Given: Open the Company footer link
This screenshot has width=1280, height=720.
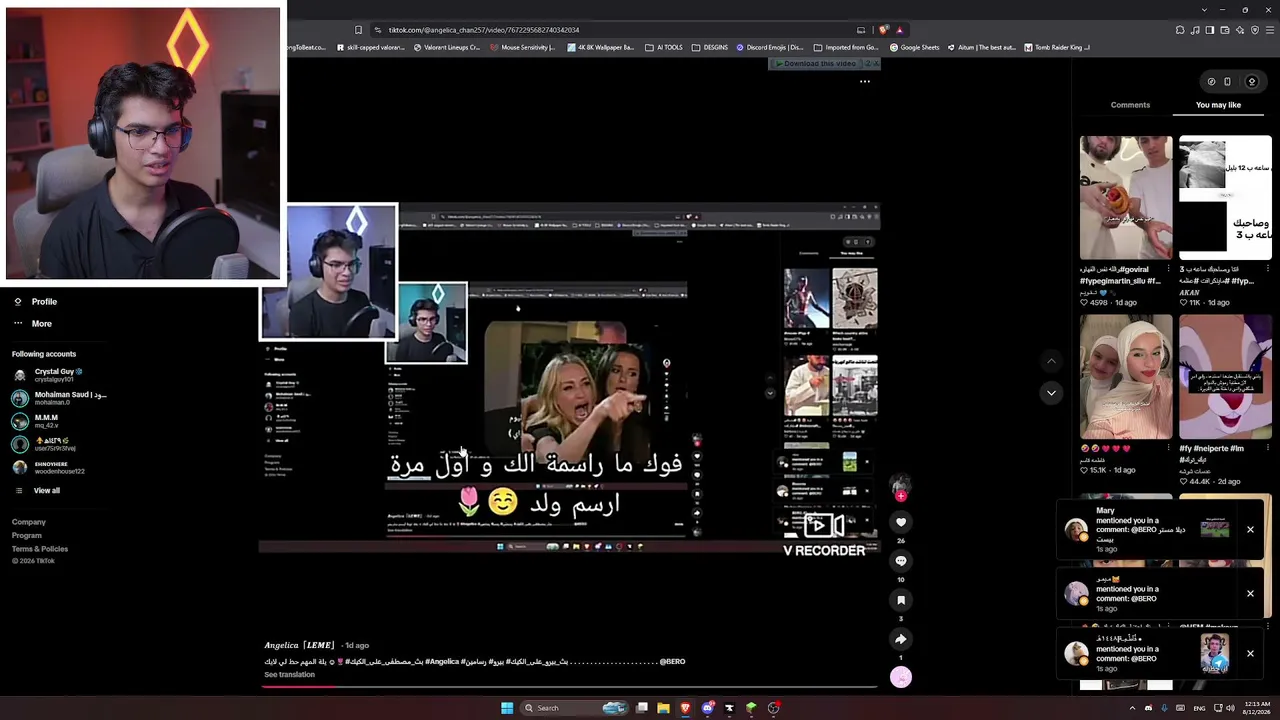Looking at the screenshot, I should (x=29, y=522).
